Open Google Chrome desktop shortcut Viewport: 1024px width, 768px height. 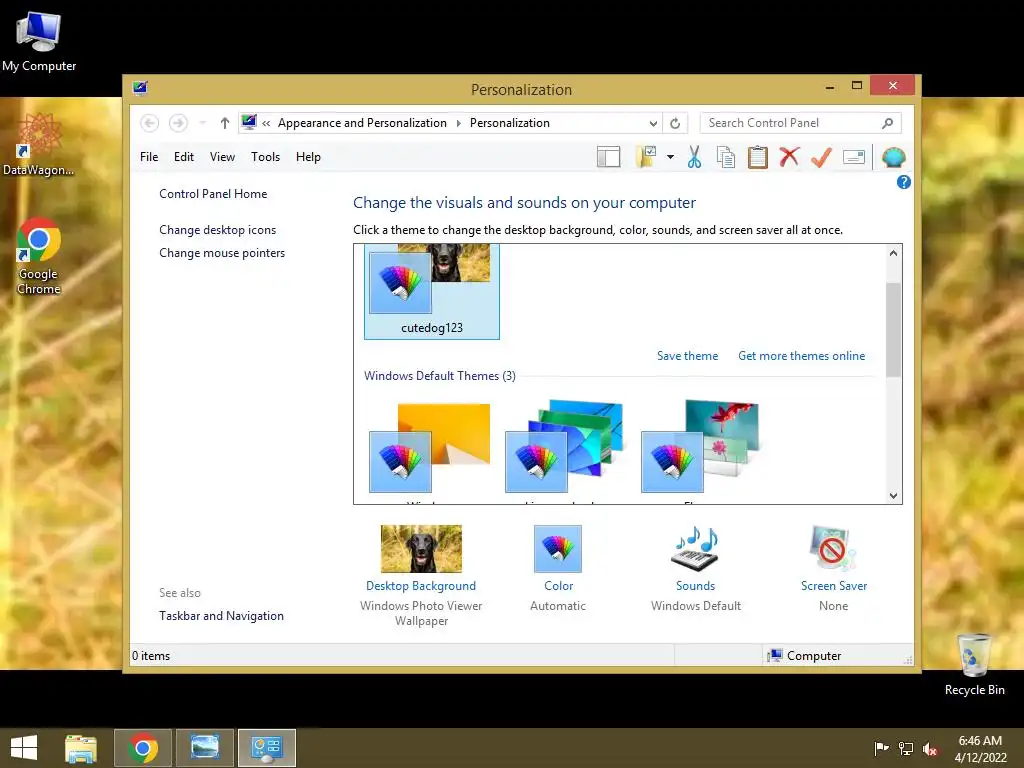39,256
